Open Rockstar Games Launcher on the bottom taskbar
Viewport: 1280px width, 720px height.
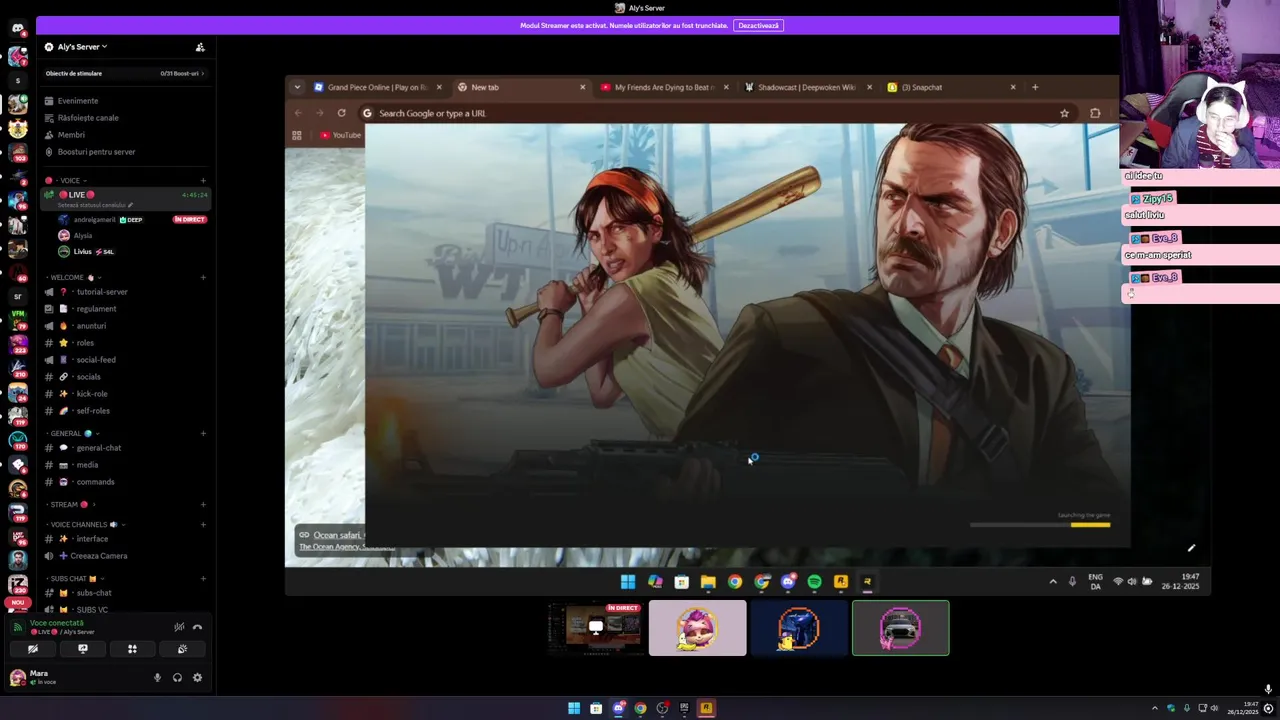706,708
